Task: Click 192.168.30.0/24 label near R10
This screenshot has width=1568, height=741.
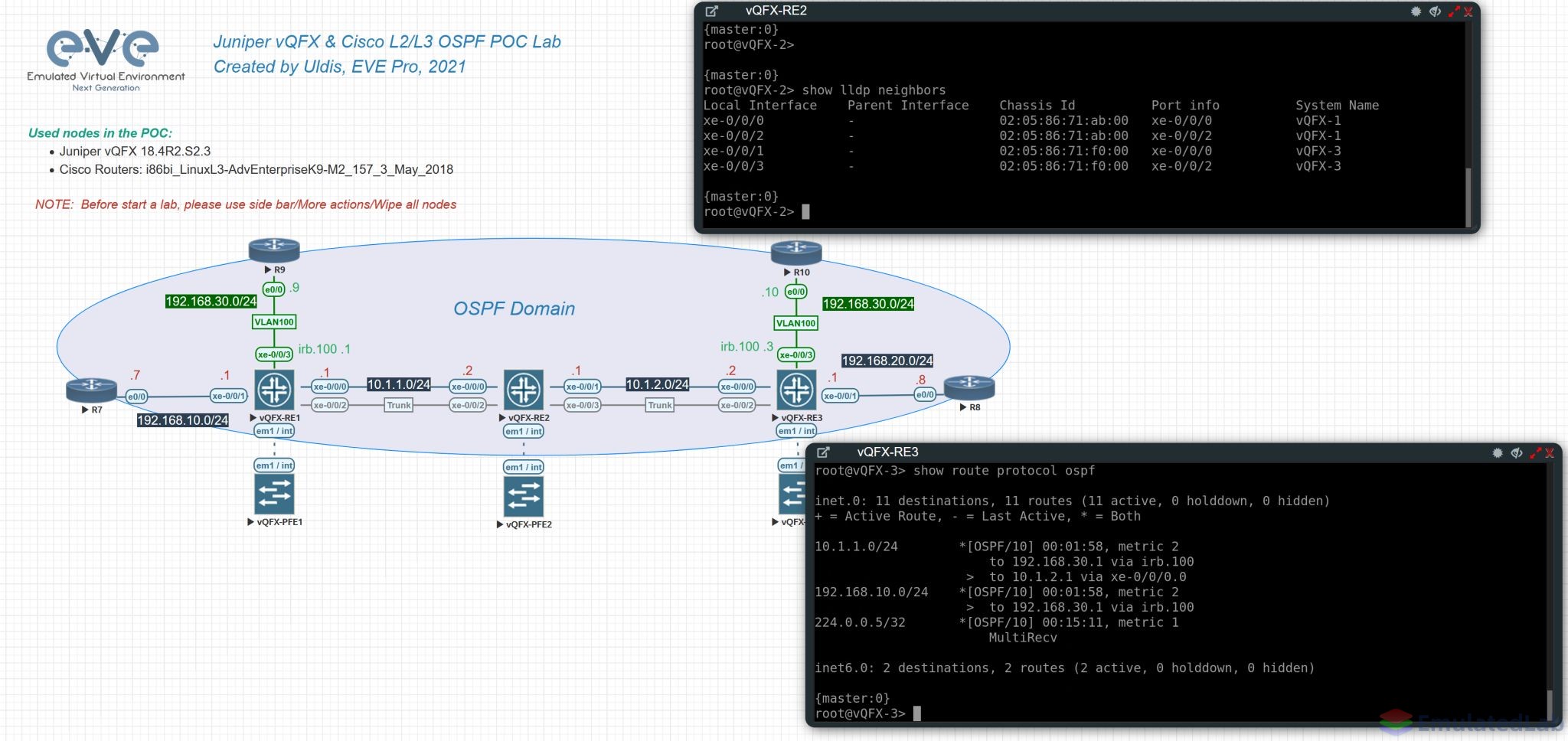Action: pyautogui.click(x=868, y=304)
